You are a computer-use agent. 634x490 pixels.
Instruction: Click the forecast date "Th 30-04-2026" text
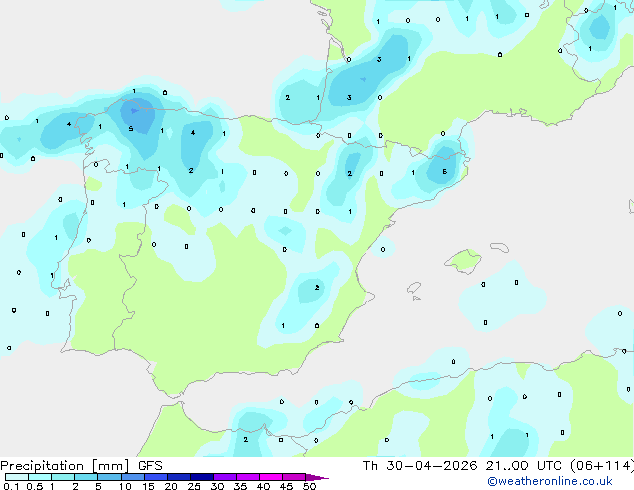click(x=420, y=466)
